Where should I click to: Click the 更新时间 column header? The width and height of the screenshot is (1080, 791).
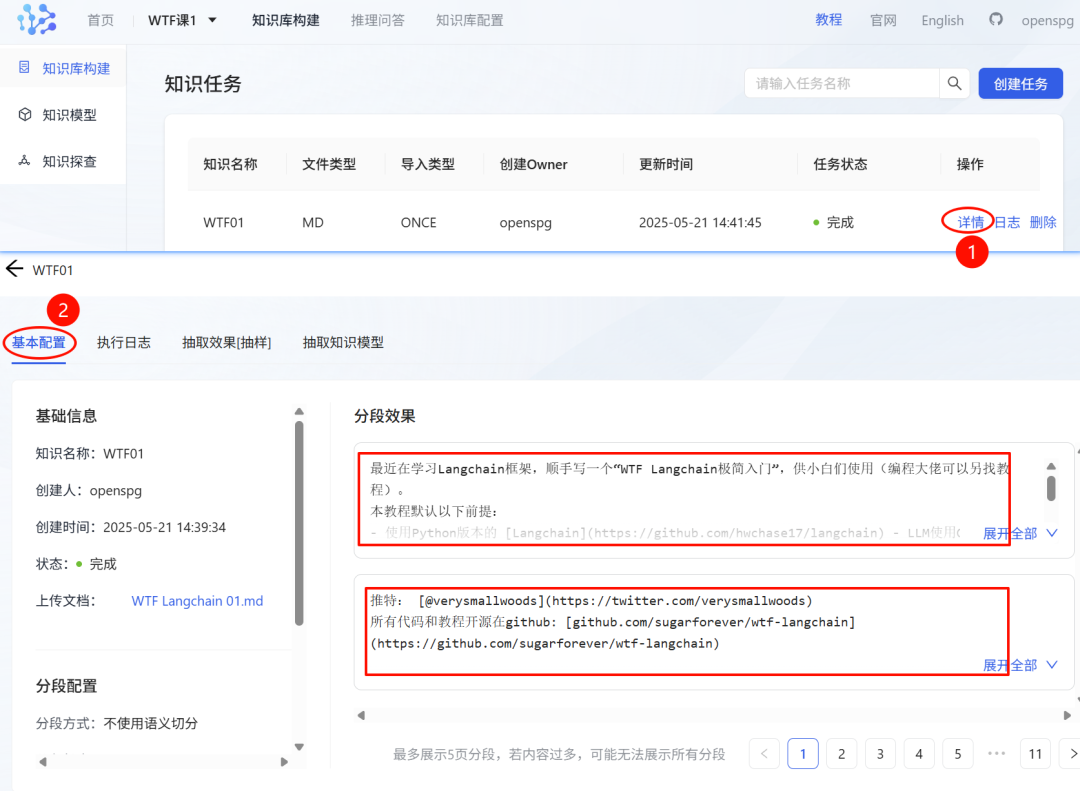(666, 164)
